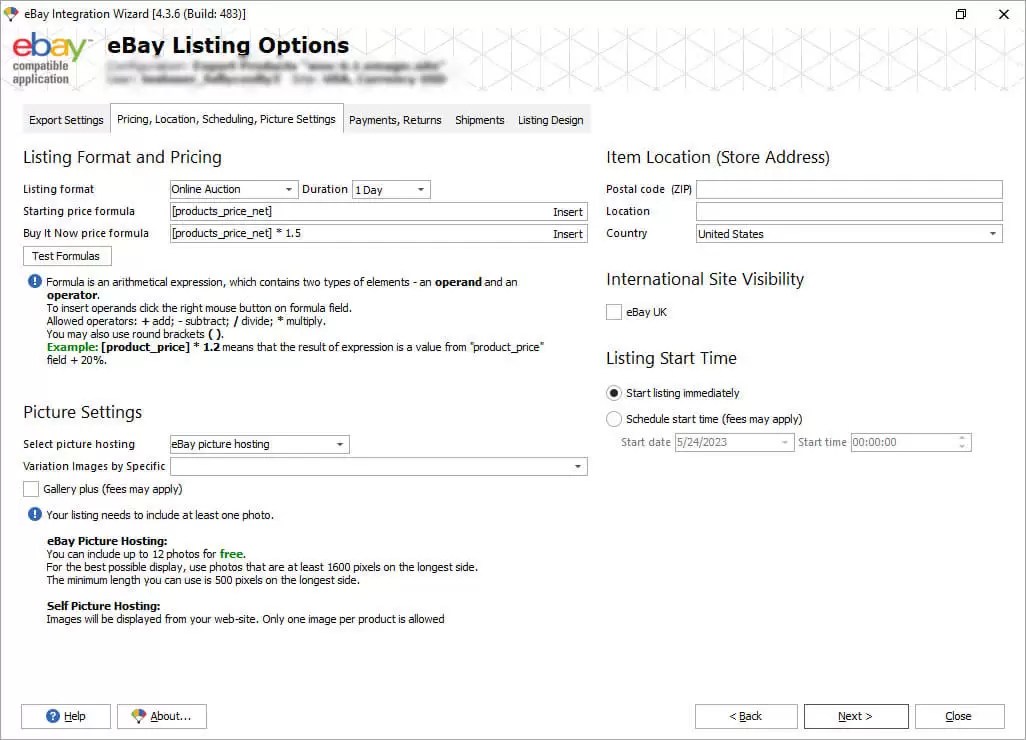The image size is (1026, 740).
Task: Click the Test Formulas button
Action: [x=66, y=255]
